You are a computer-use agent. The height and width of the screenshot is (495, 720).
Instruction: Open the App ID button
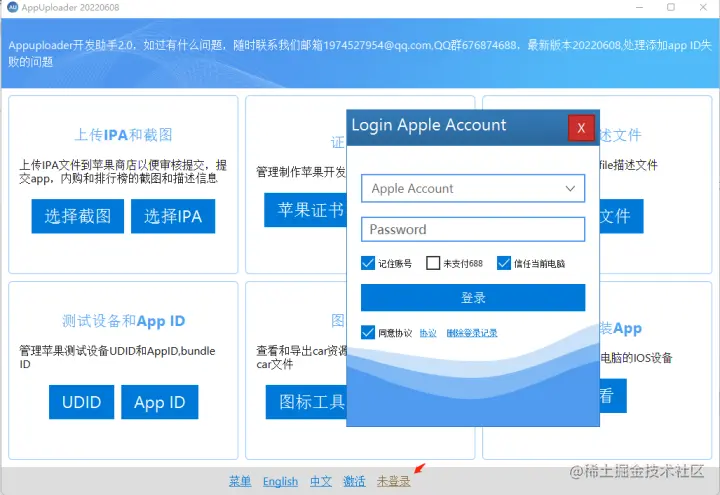coord(160,402)
